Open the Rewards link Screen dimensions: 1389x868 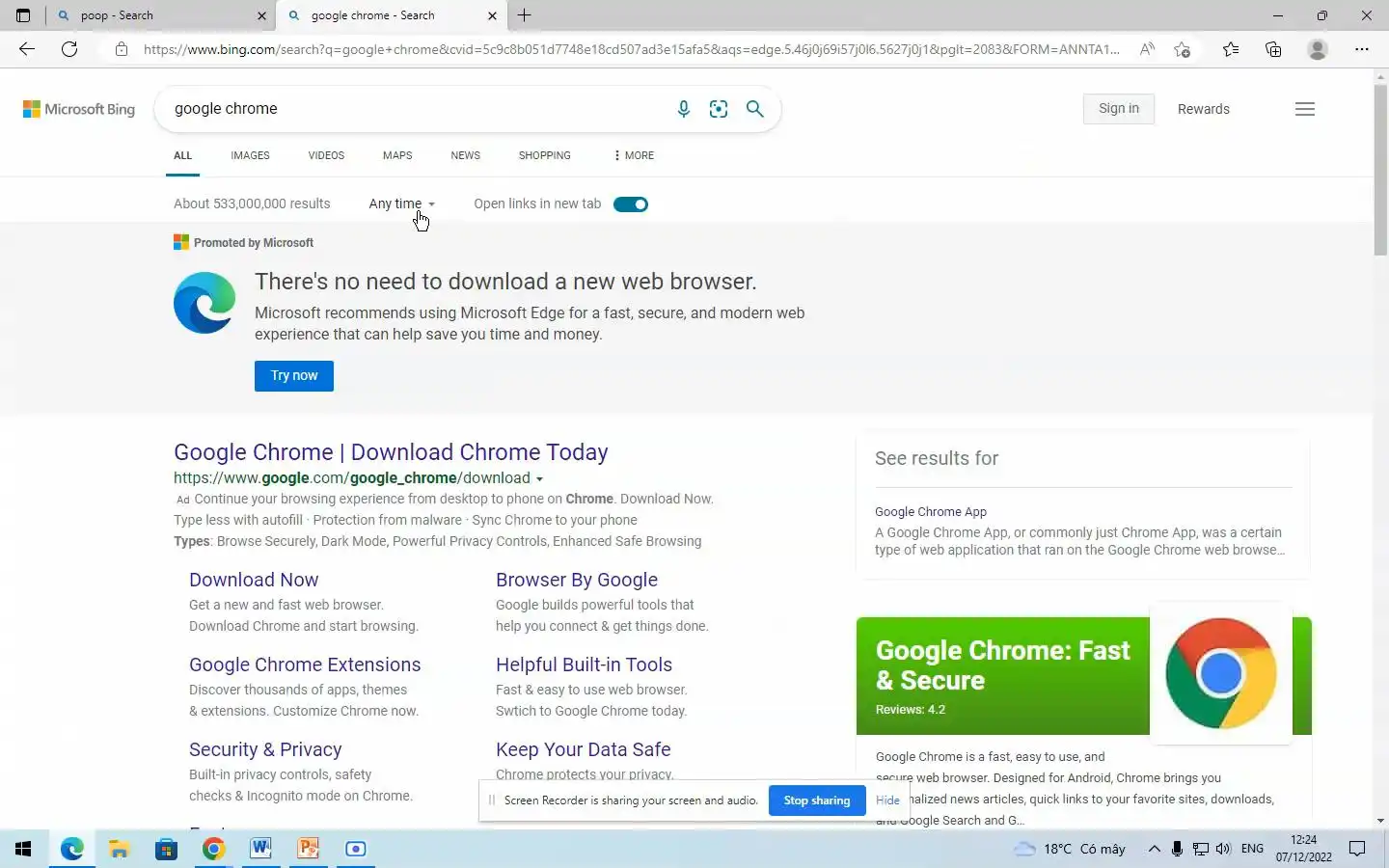click(1204, 109)
